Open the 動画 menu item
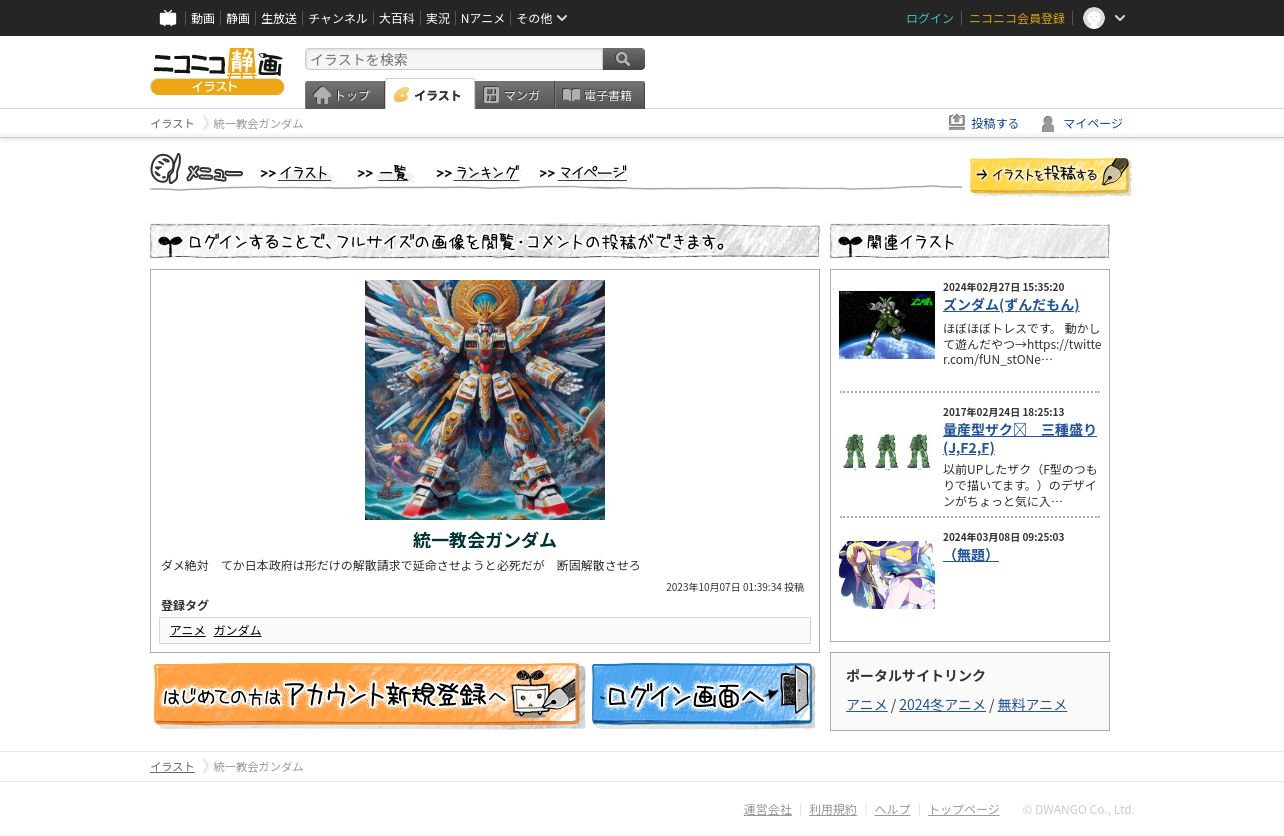This screenshot has height=836, width=1284. point(203,18)
